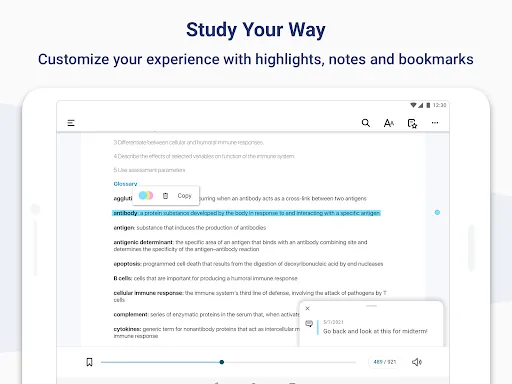Screen dimensions: 512x384
Task: Open search with the magnifier icon
Action: click(366, 123)
